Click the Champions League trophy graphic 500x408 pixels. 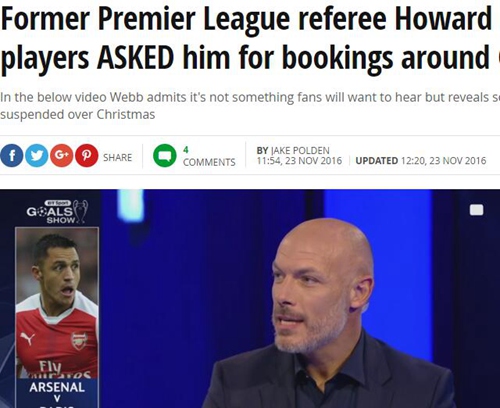pos(81,211)
